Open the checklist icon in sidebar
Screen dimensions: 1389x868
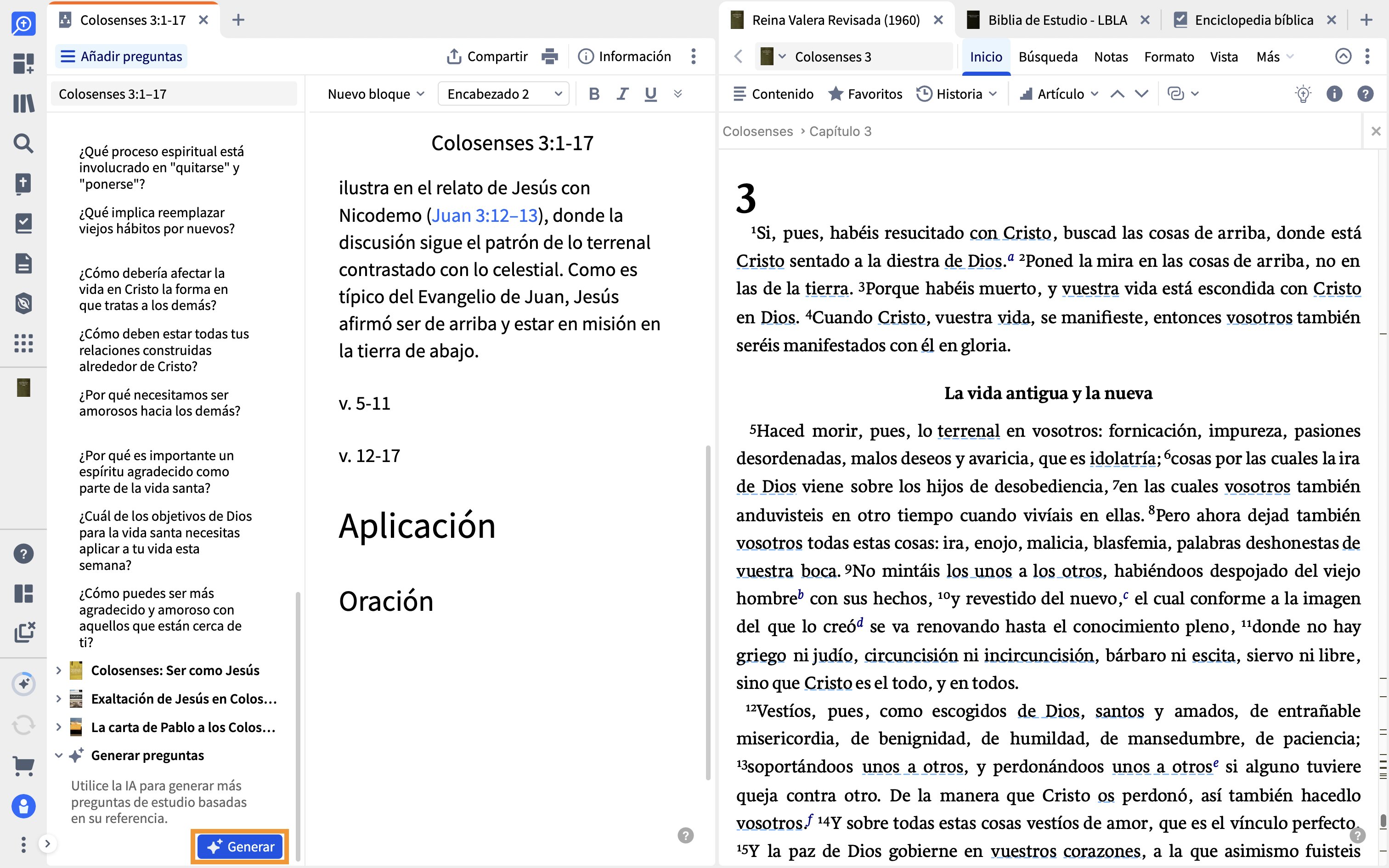coord(23,223)
